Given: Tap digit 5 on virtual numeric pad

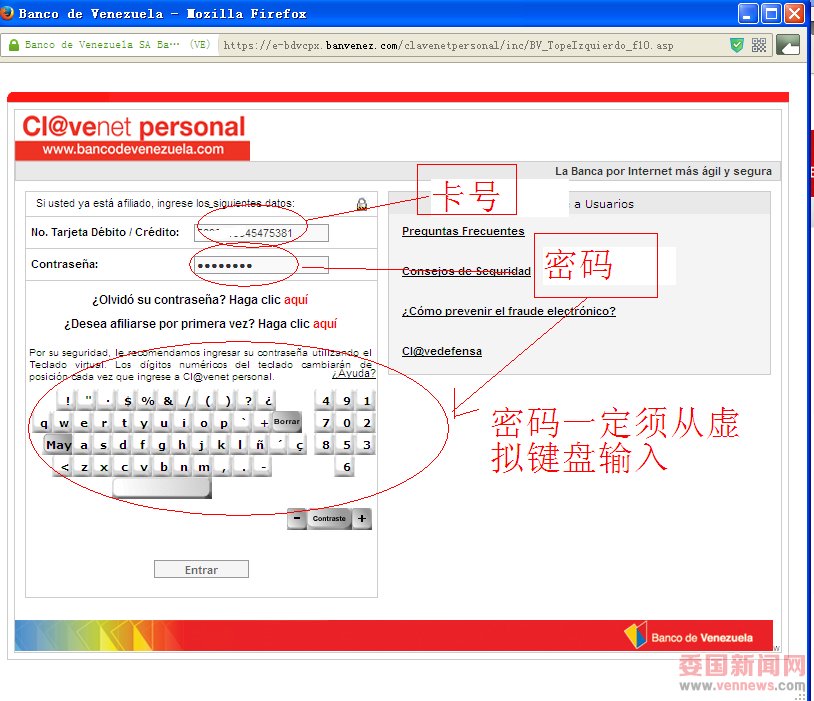Looking at the screenshot, I should 346,445.
